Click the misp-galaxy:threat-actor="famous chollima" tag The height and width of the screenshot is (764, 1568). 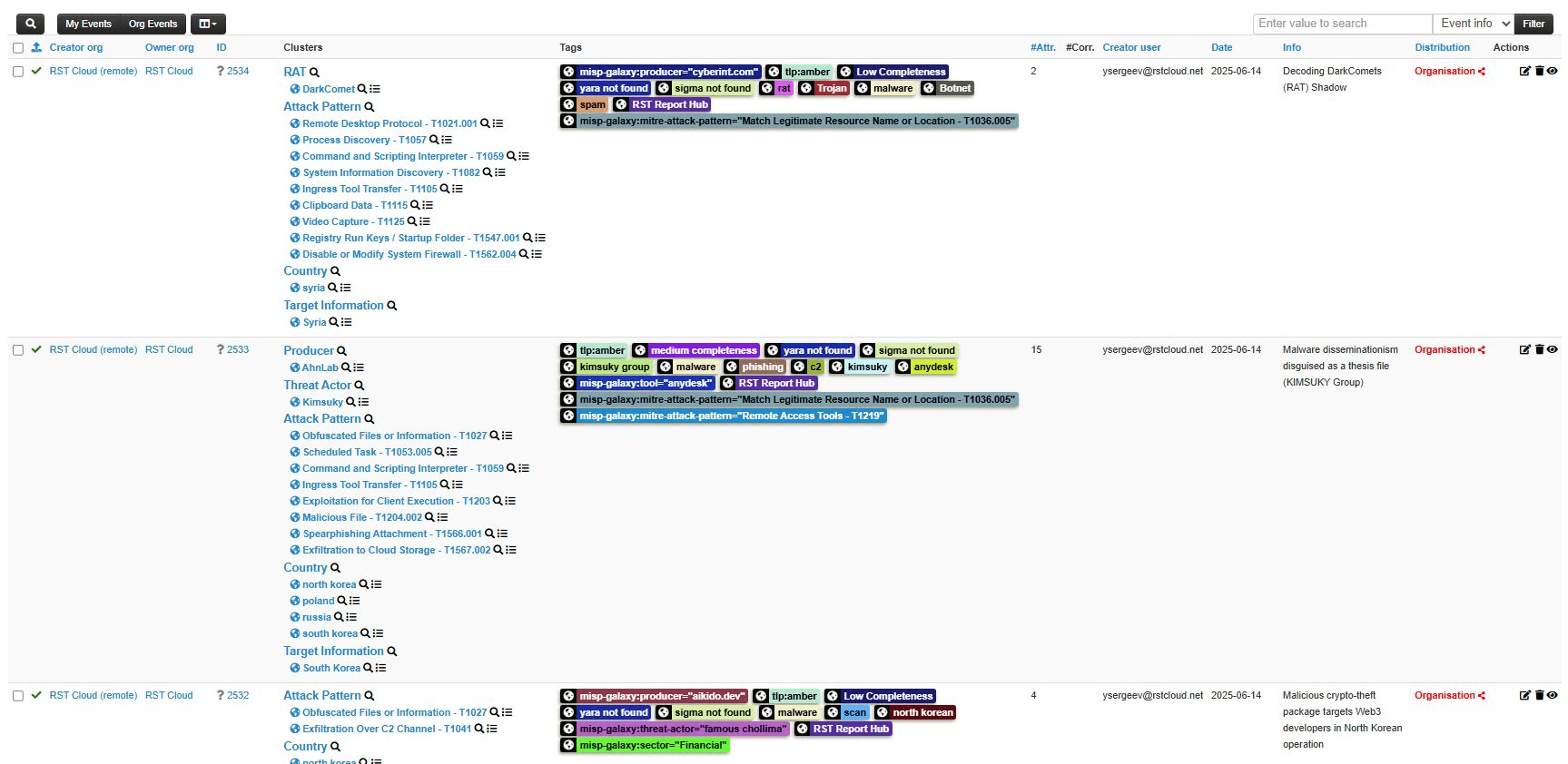[683, 729]
